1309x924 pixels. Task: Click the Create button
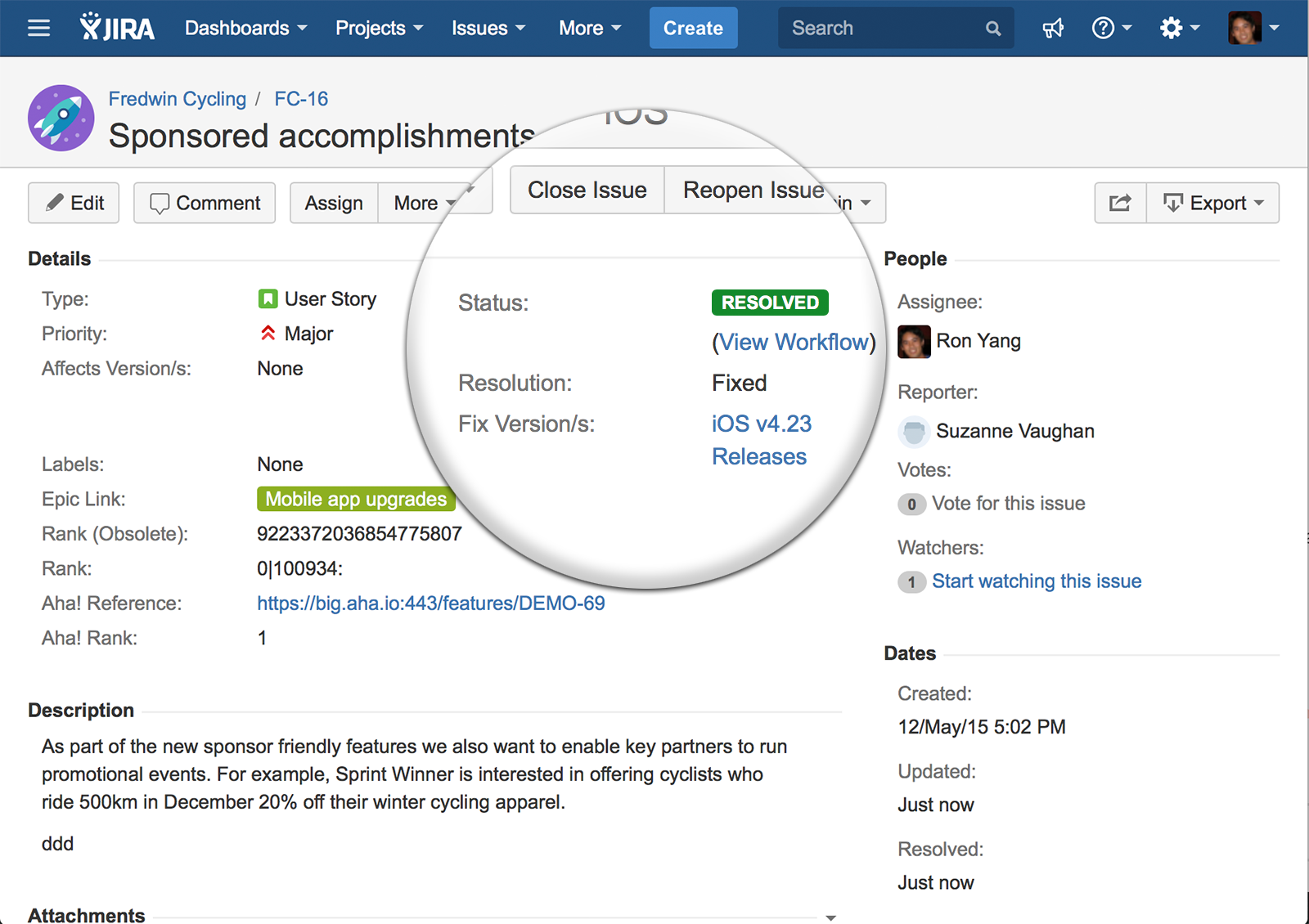point(693,29)
